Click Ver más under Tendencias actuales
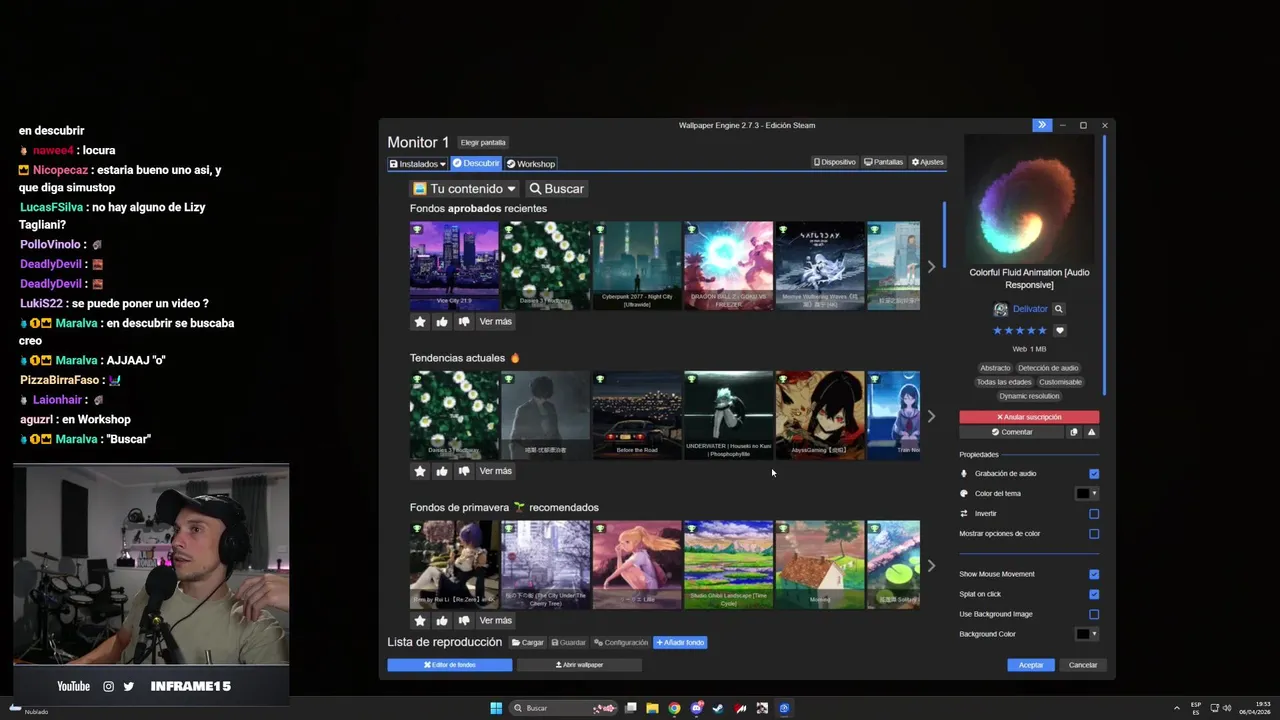 click(495, 471)
